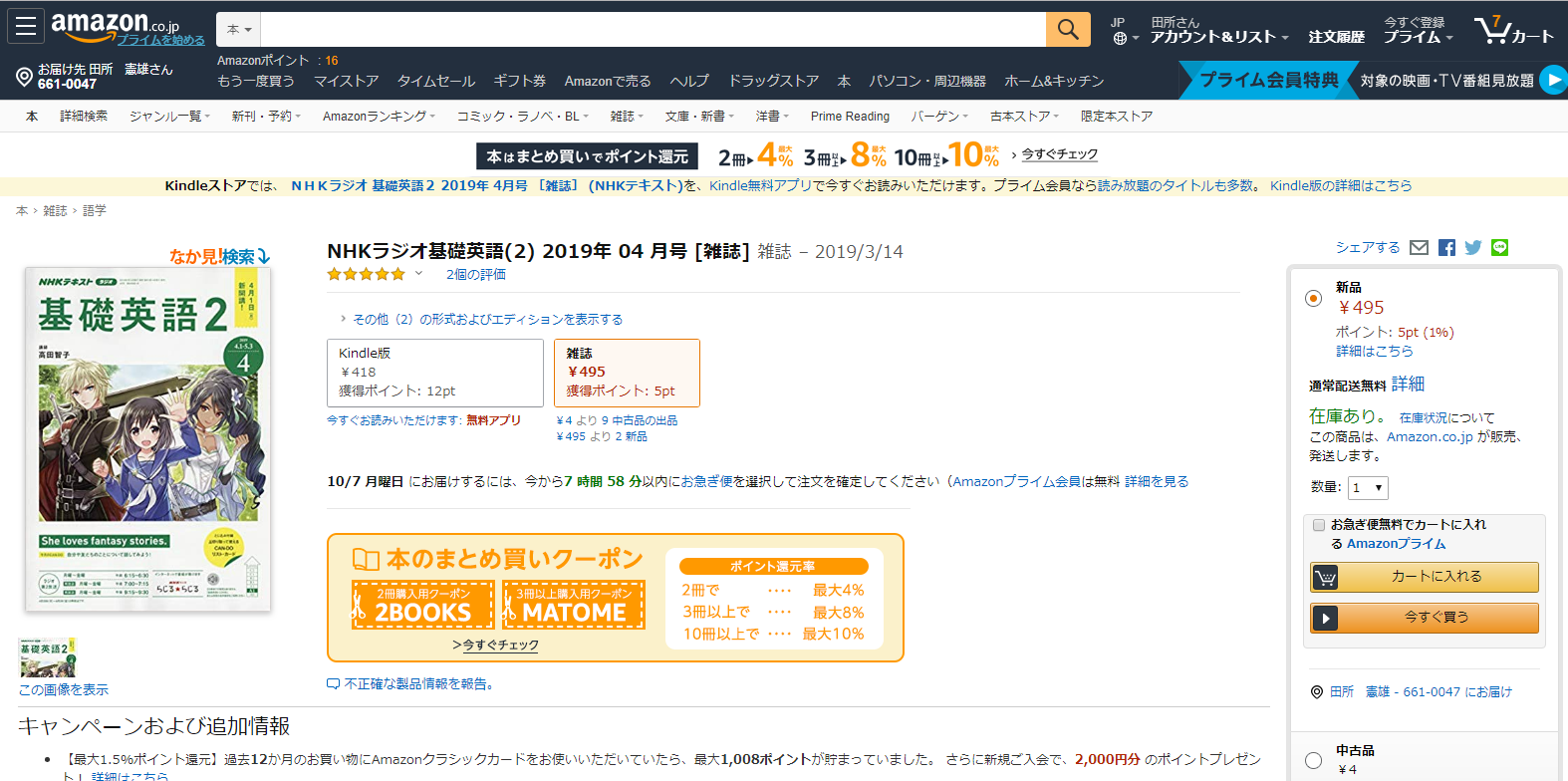The image size is (1568, 781).
Task: Share via email envelope icon
Action: (x=1420, y=248)
